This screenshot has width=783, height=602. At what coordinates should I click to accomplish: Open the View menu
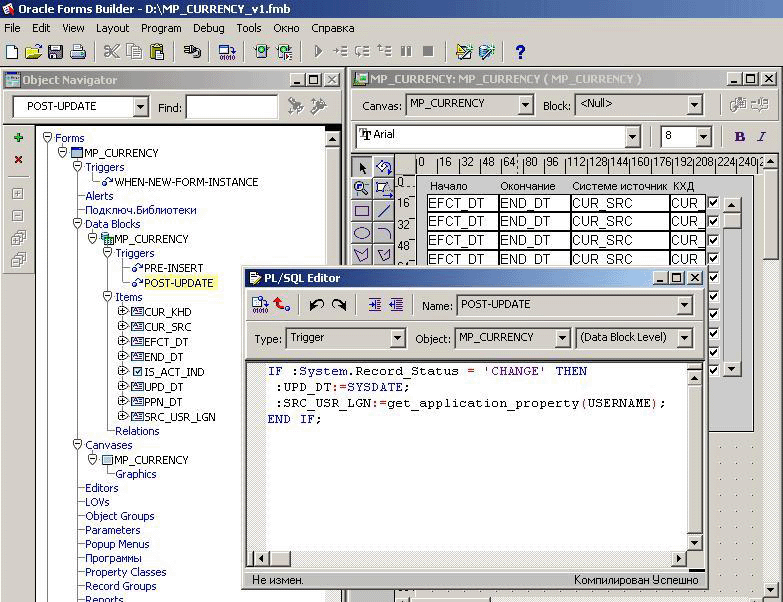tap(73, 28)
